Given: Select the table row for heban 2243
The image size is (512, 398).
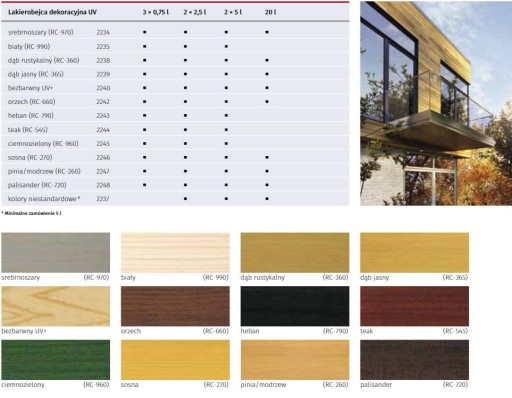Looking at the screenshot, I should point(175,116).
